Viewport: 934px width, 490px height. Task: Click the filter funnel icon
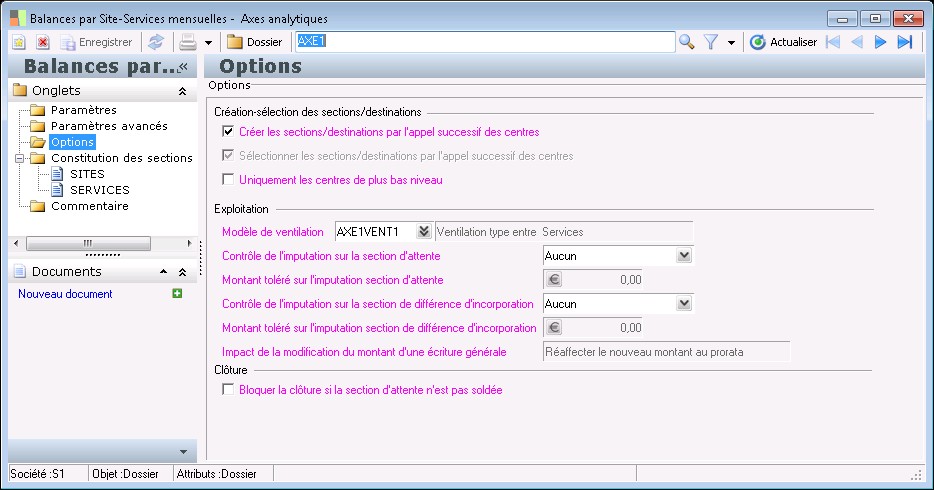[x=711, y=42]
